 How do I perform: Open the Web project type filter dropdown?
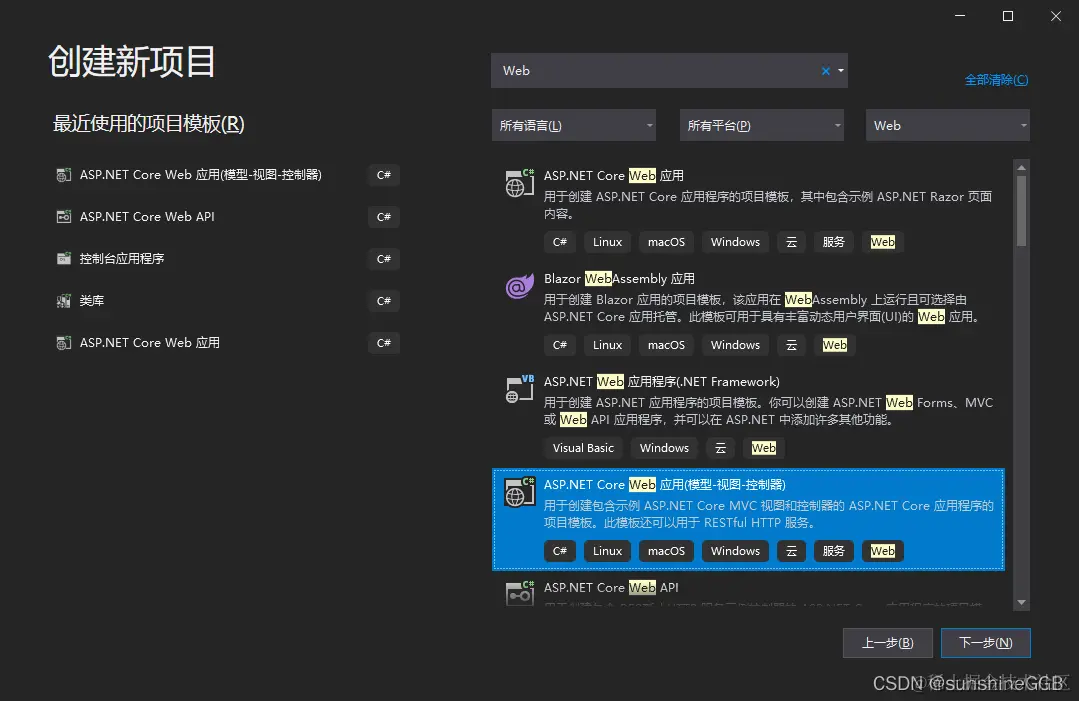(x=948, y=125)
